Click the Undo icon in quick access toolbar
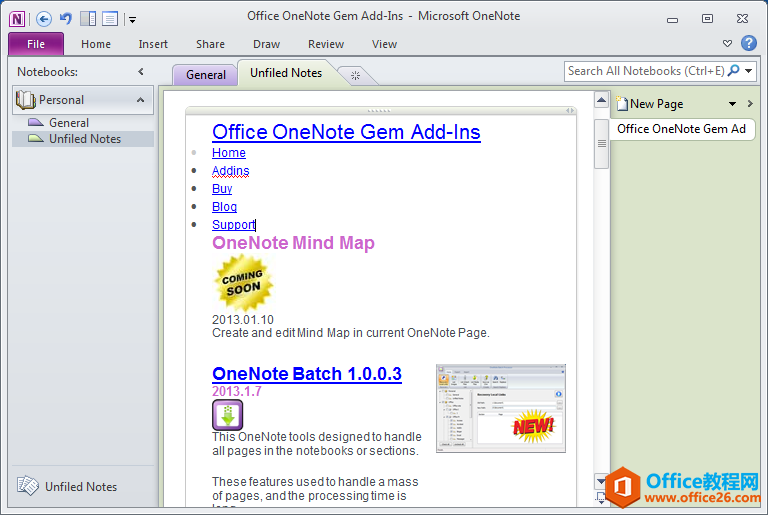768x515 pixels. [65, 18]
